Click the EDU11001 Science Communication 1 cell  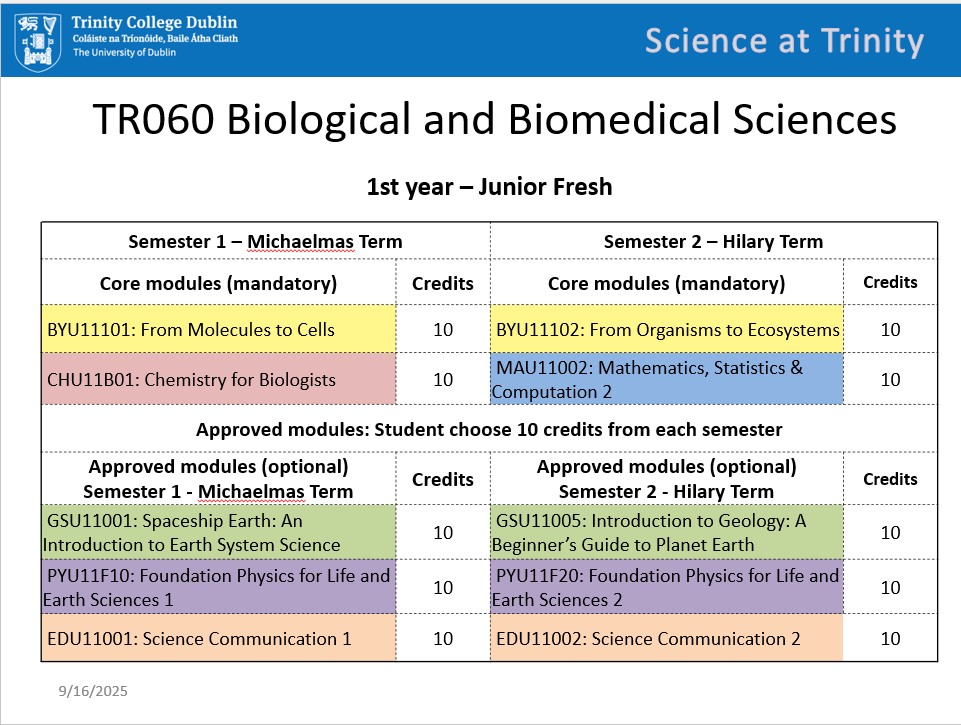coord(218,638)
